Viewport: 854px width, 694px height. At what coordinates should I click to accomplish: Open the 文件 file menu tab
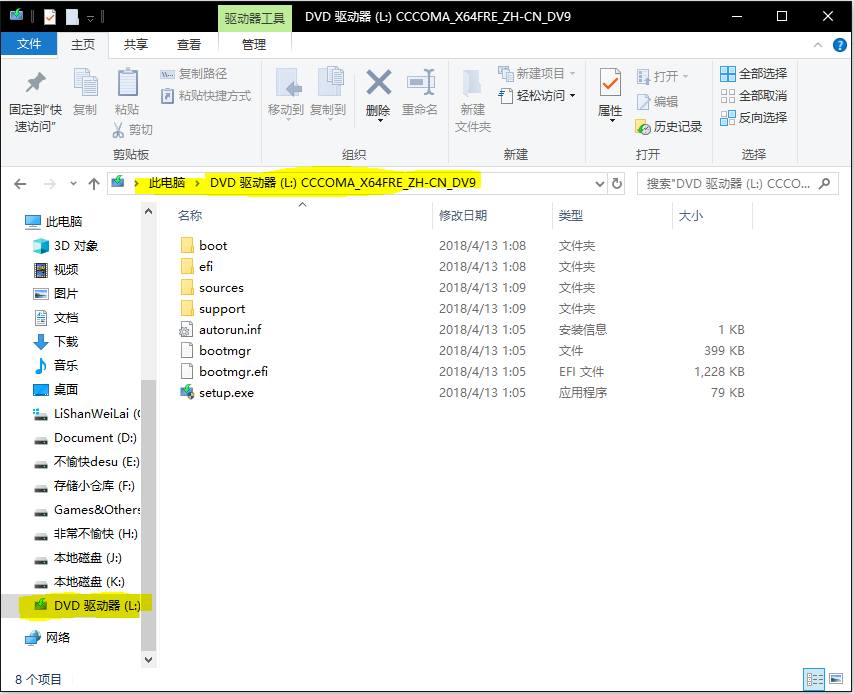pyautogui.click(x=29, y=44)
